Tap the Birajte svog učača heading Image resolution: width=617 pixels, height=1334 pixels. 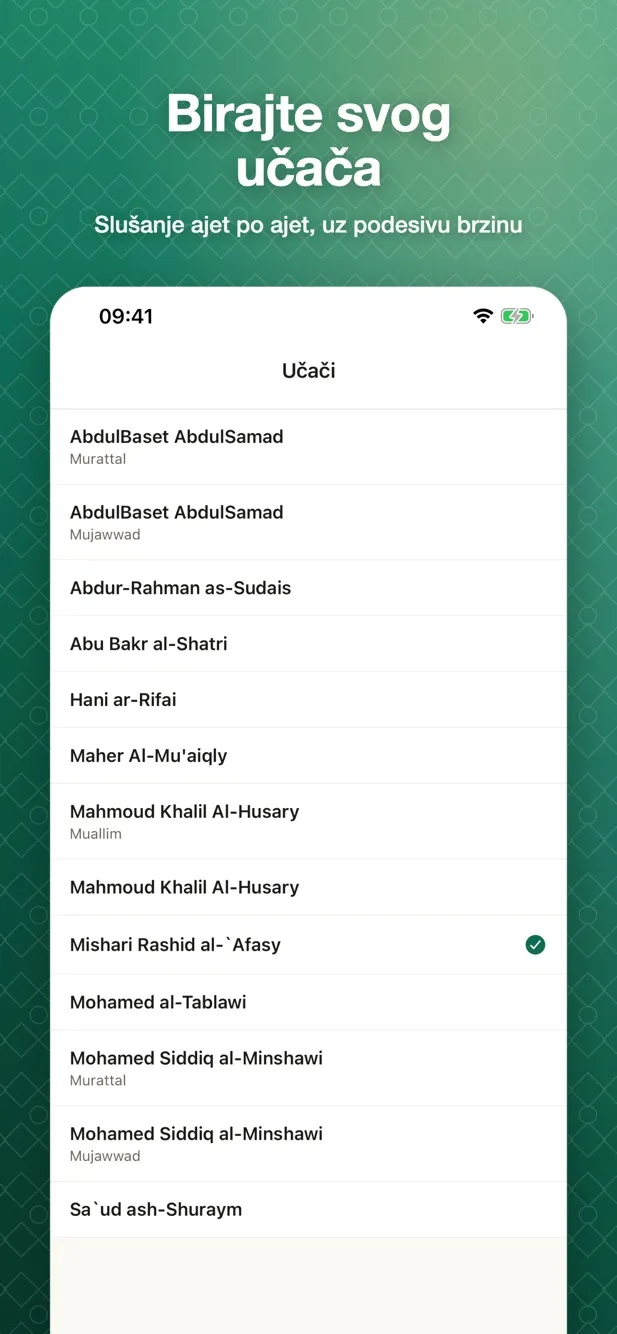[308, 140]
